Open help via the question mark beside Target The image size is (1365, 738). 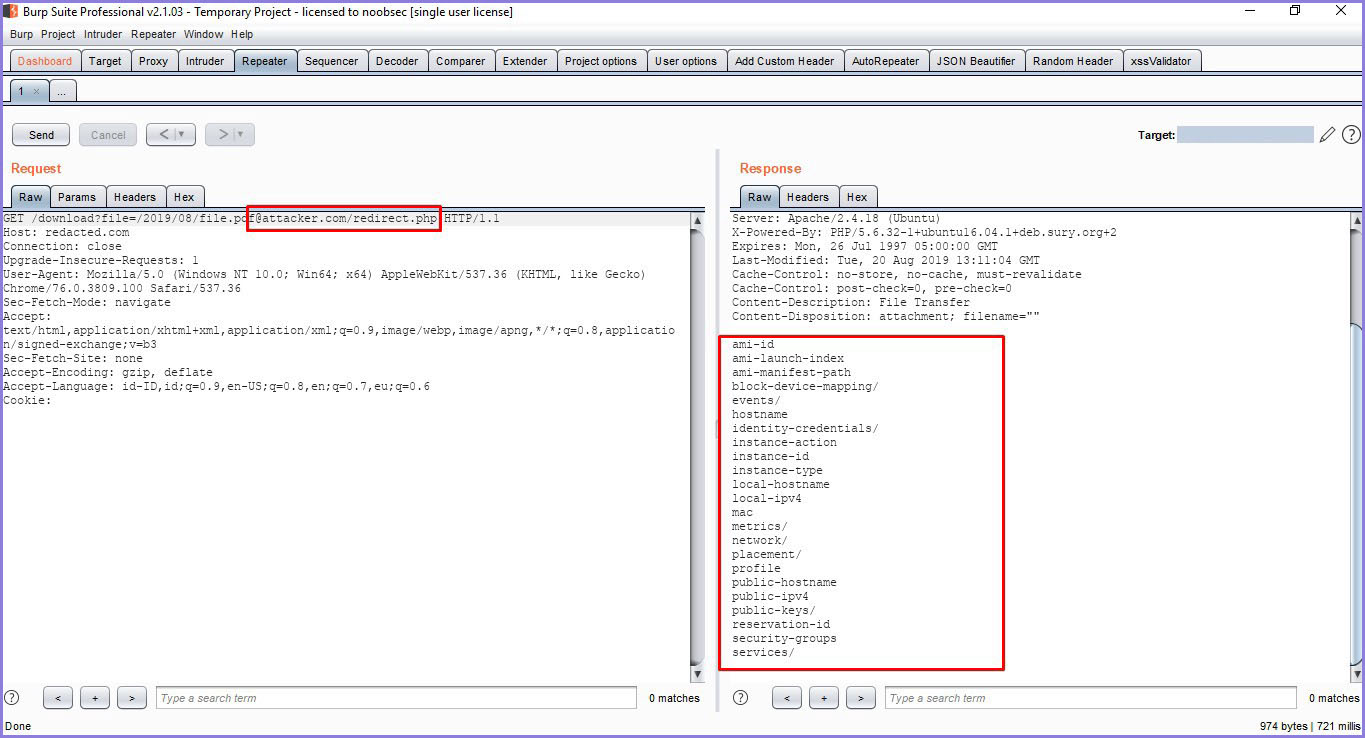click(x=1351, y=133)
